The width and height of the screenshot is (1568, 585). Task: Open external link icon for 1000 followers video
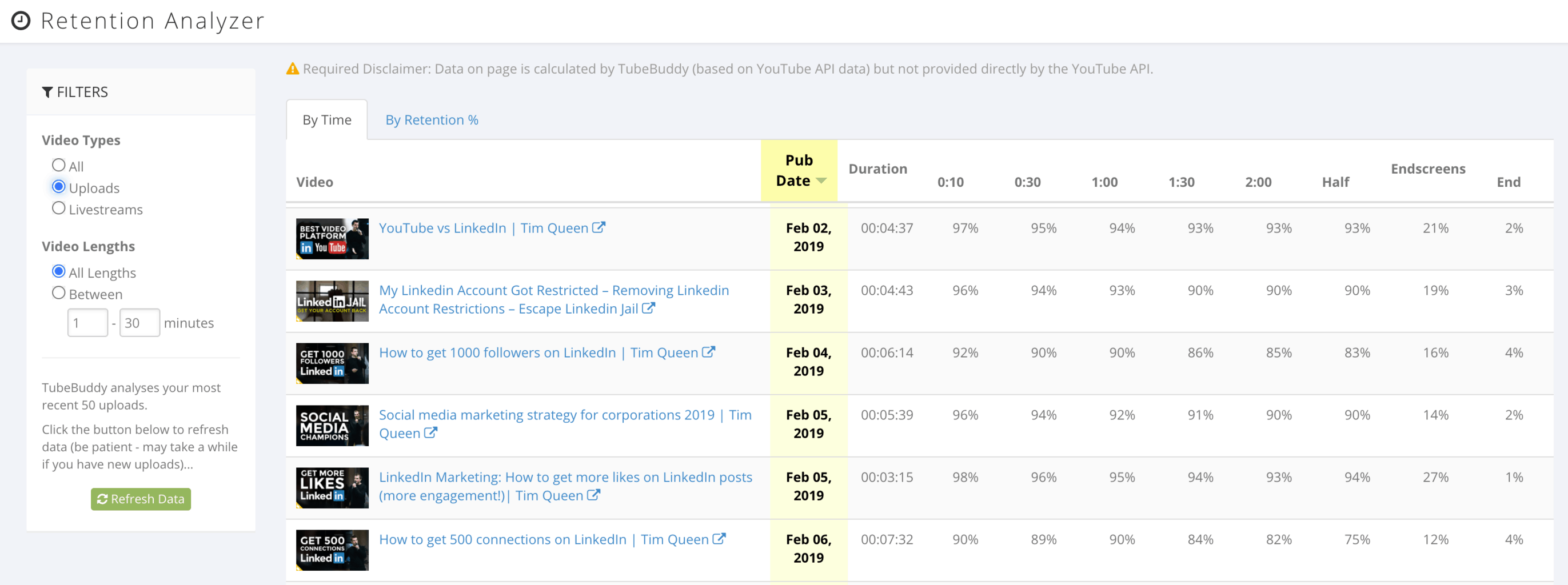tap(708, 352)
